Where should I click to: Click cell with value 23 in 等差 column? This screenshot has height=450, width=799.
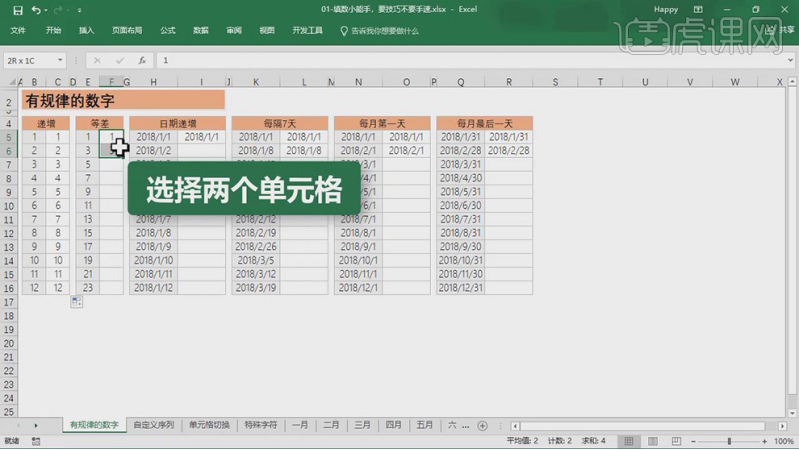(88, 288)
